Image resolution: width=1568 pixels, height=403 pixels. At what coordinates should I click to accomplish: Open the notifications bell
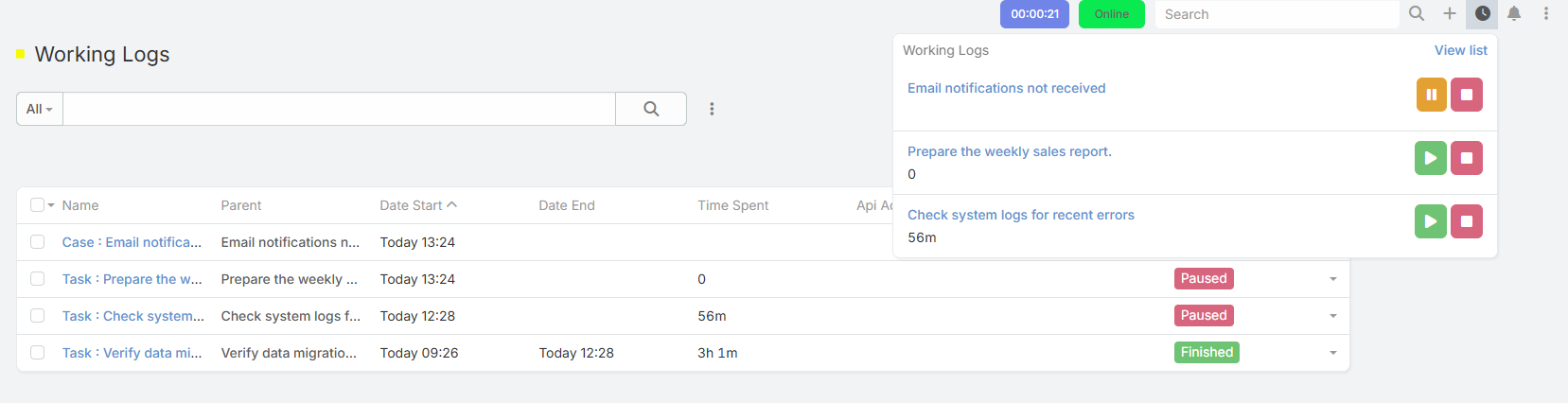point(1514,13)
